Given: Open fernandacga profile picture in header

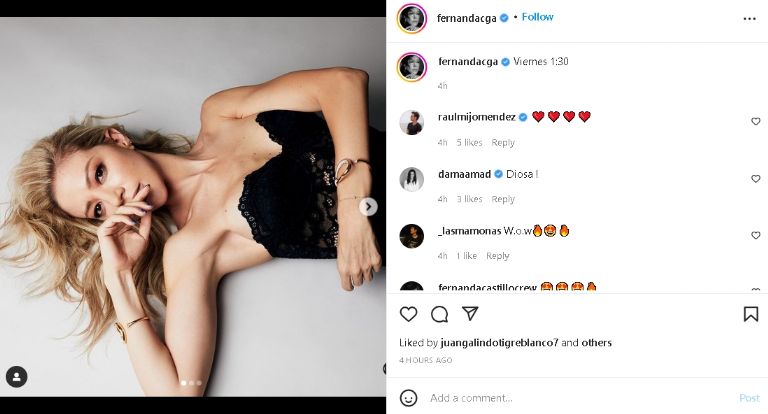Looking at the screenshot, I should [x=411, y=18].
